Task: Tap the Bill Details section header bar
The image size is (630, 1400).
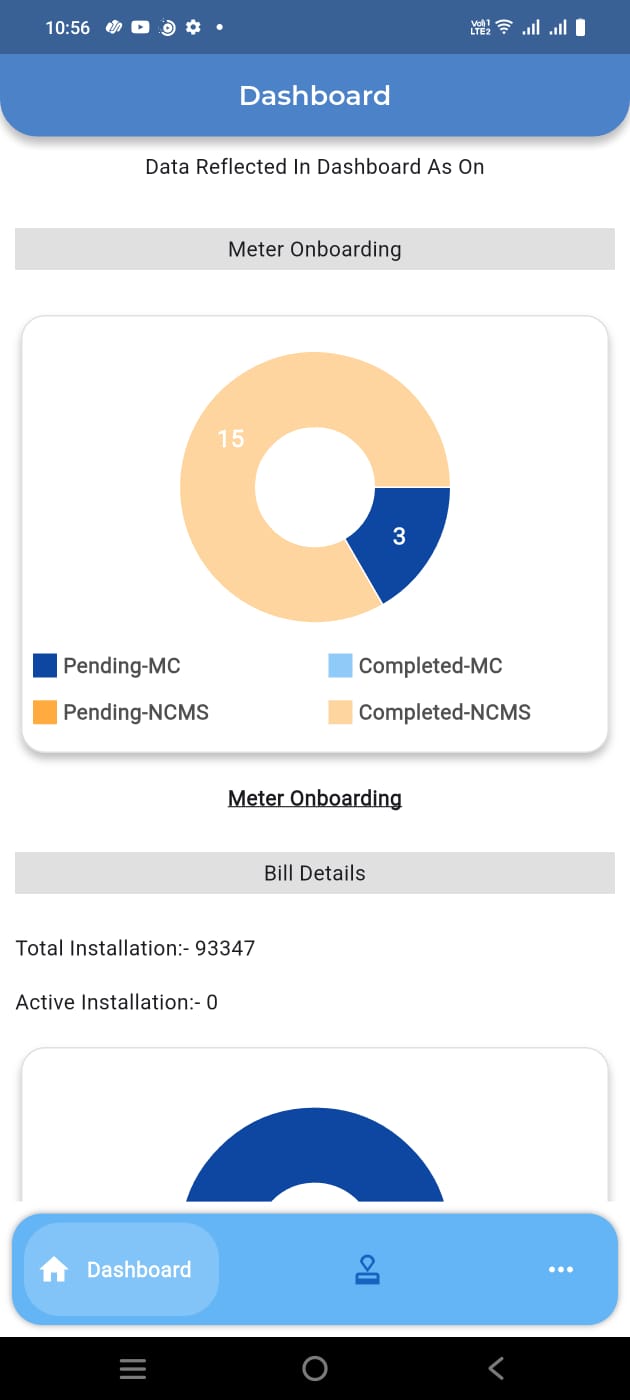Action: pos(315,873)
